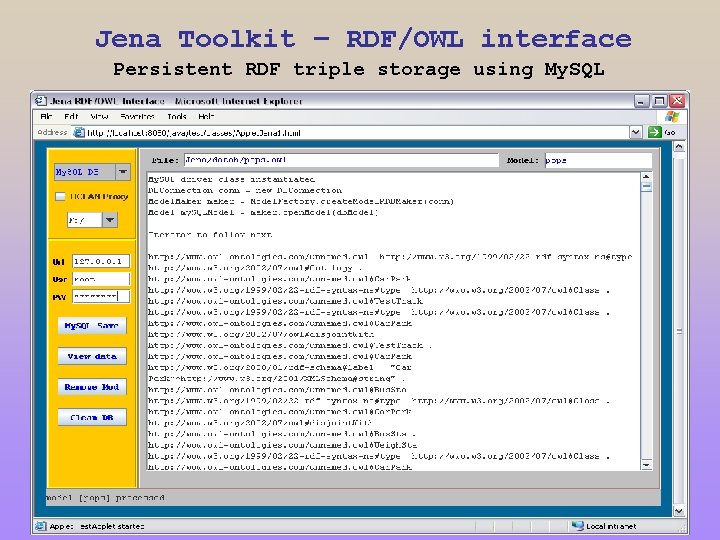Click the Remove Mod button
Screen dimensions: 720x540
tap(92, 387)
